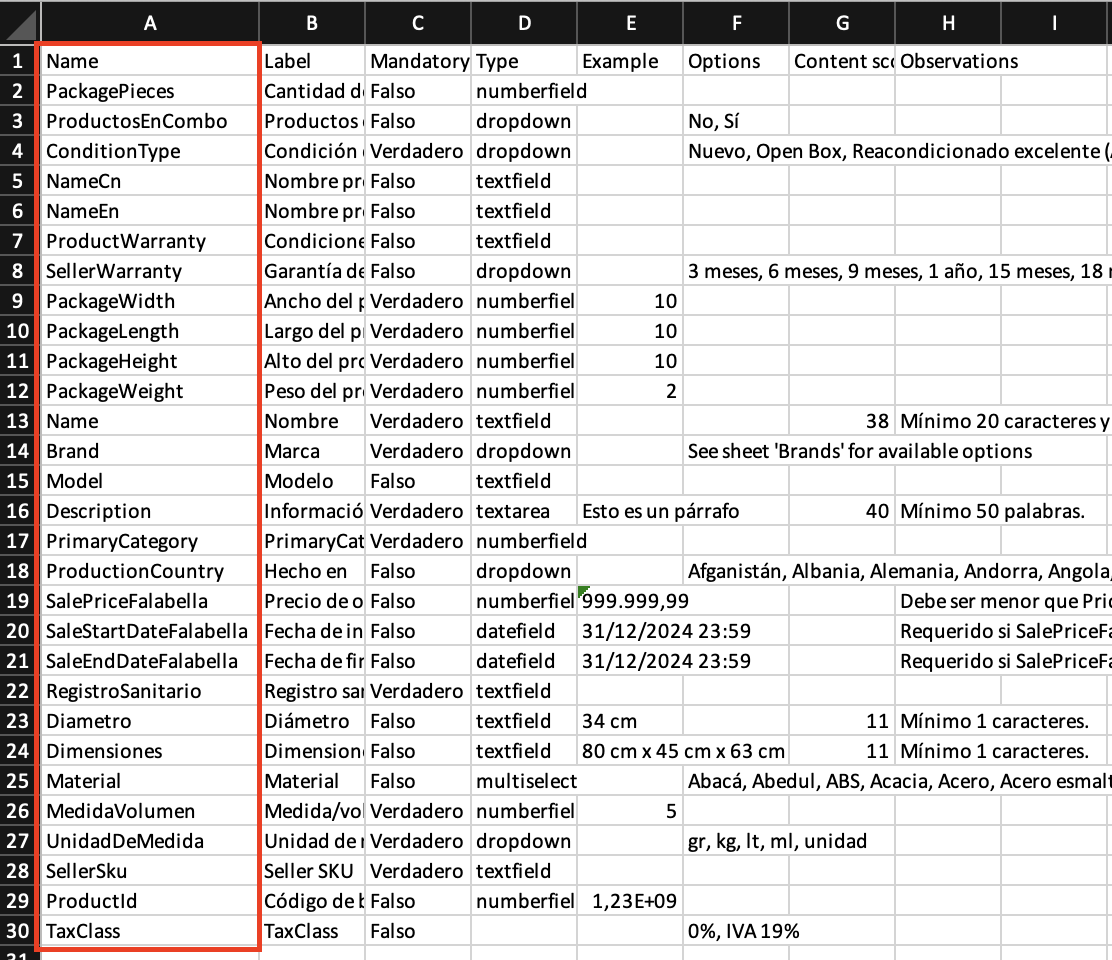Click the Example header cell
Image resolution: width=1112 pixels, height=960 pixels.
click(630, 61)
